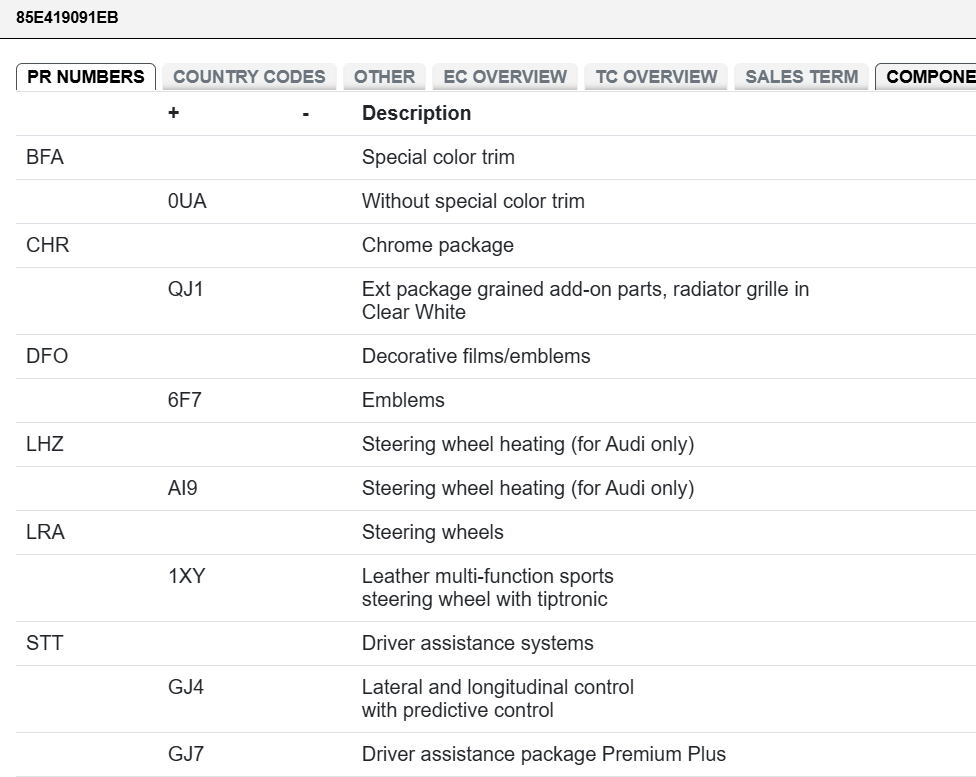Click the Description column header
This screenshot has width=976, height=777.
click(416, 113)
